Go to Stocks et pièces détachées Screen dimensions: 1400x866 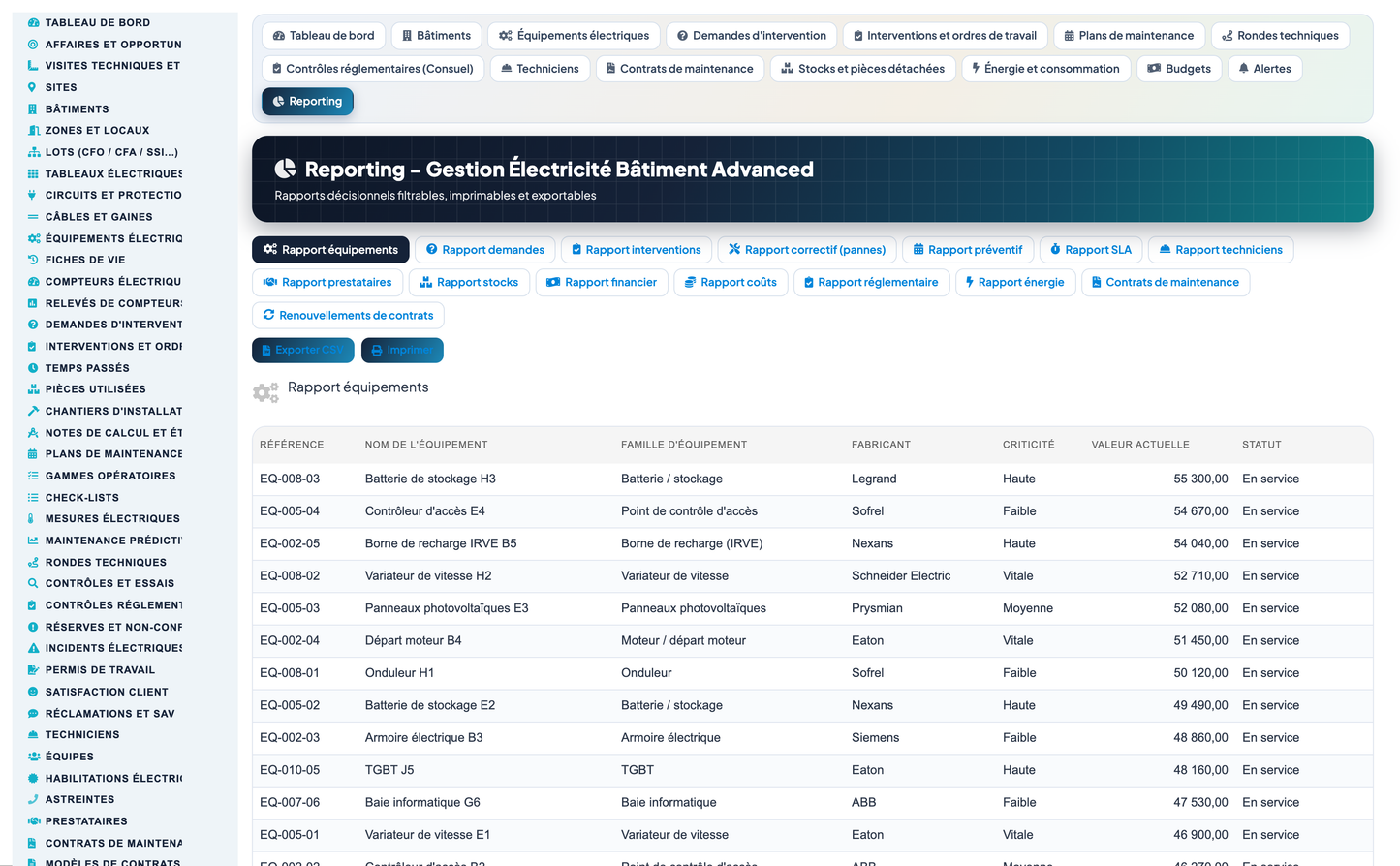click(x=863, y=69)
